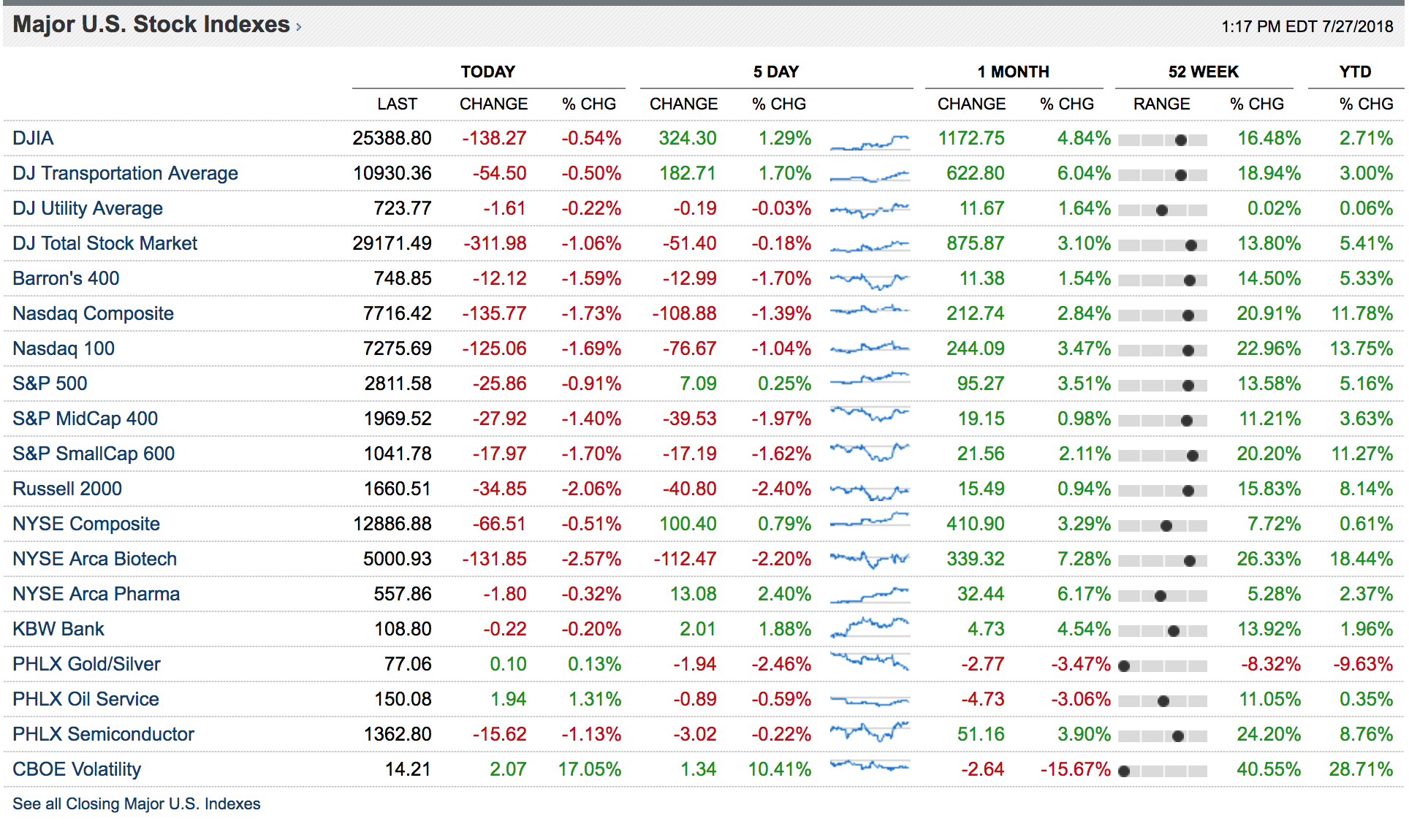Open the Barron's 400 link

[66, 278]
